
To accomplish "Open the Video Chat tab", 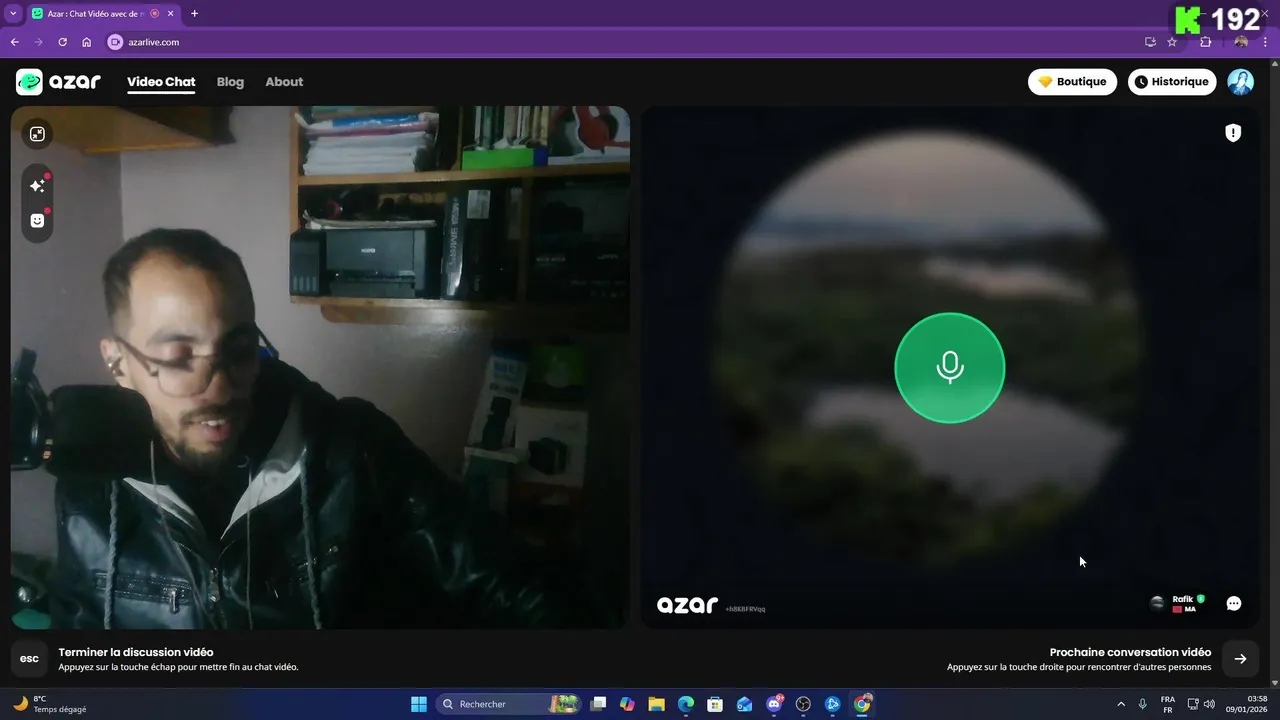I will pyautogui.click(x=161, y=82).
